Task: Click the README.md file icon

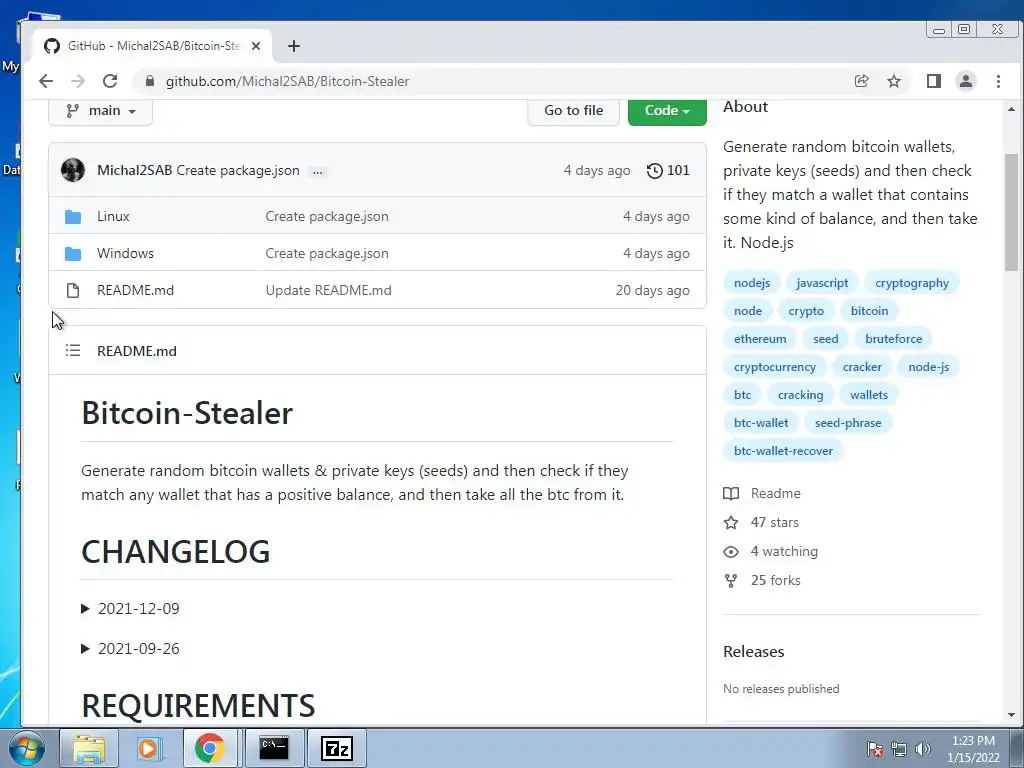Action: click(x=73, y=291)
